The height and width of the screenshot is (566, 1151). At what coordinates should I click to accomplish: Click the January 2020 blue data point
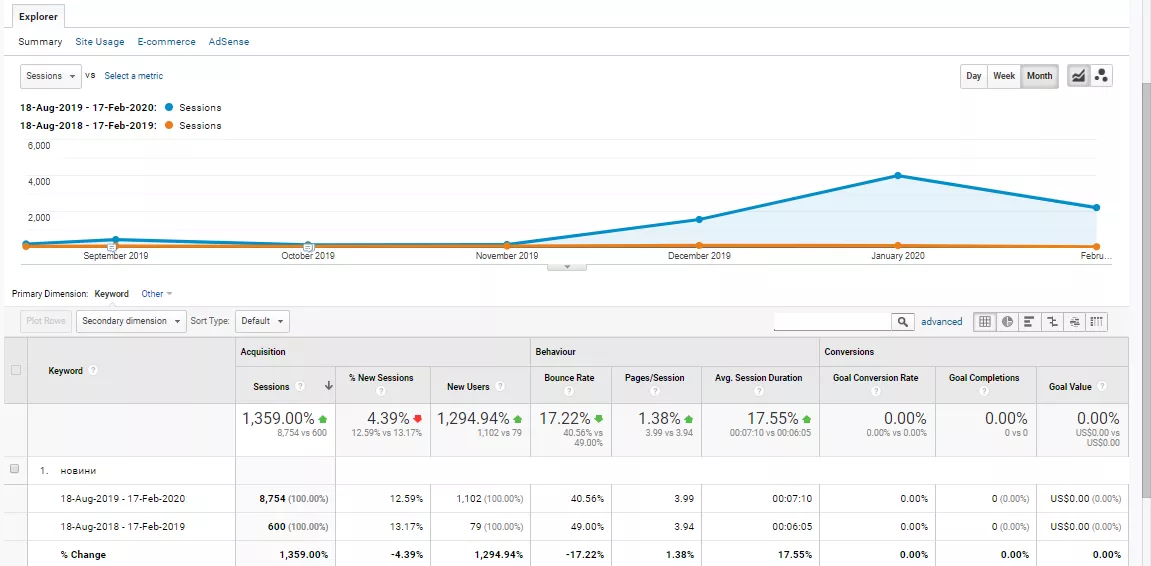898,175
